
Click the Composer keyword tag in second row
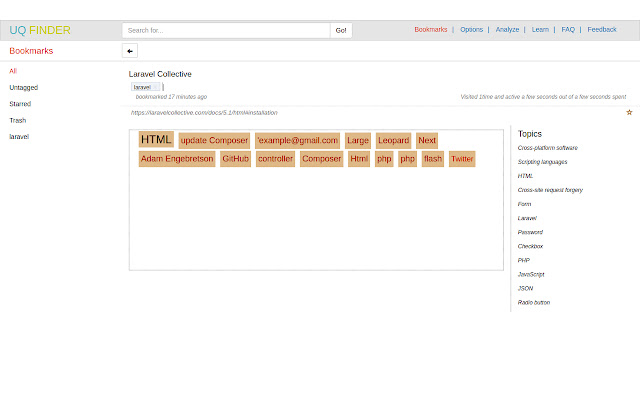322,159
